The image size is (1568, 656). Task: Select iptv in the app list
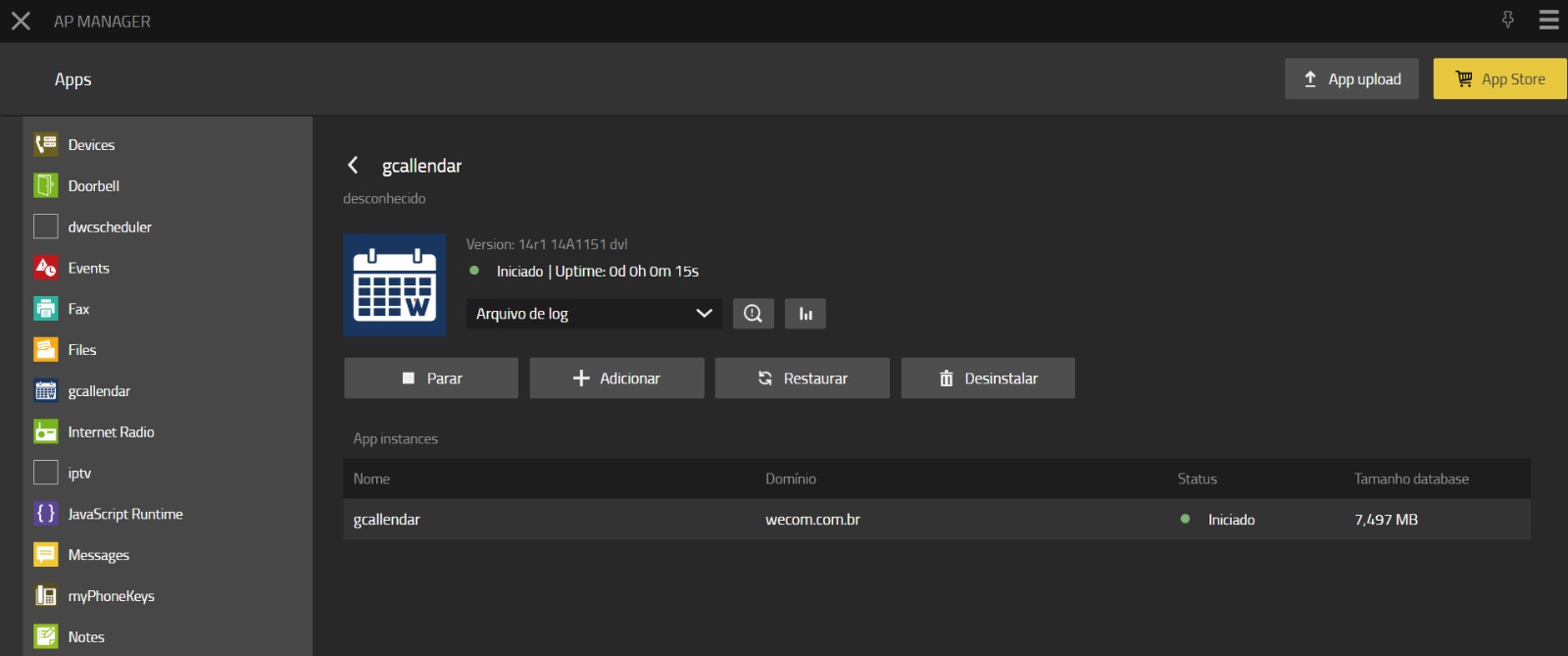(x=79, y=474)
